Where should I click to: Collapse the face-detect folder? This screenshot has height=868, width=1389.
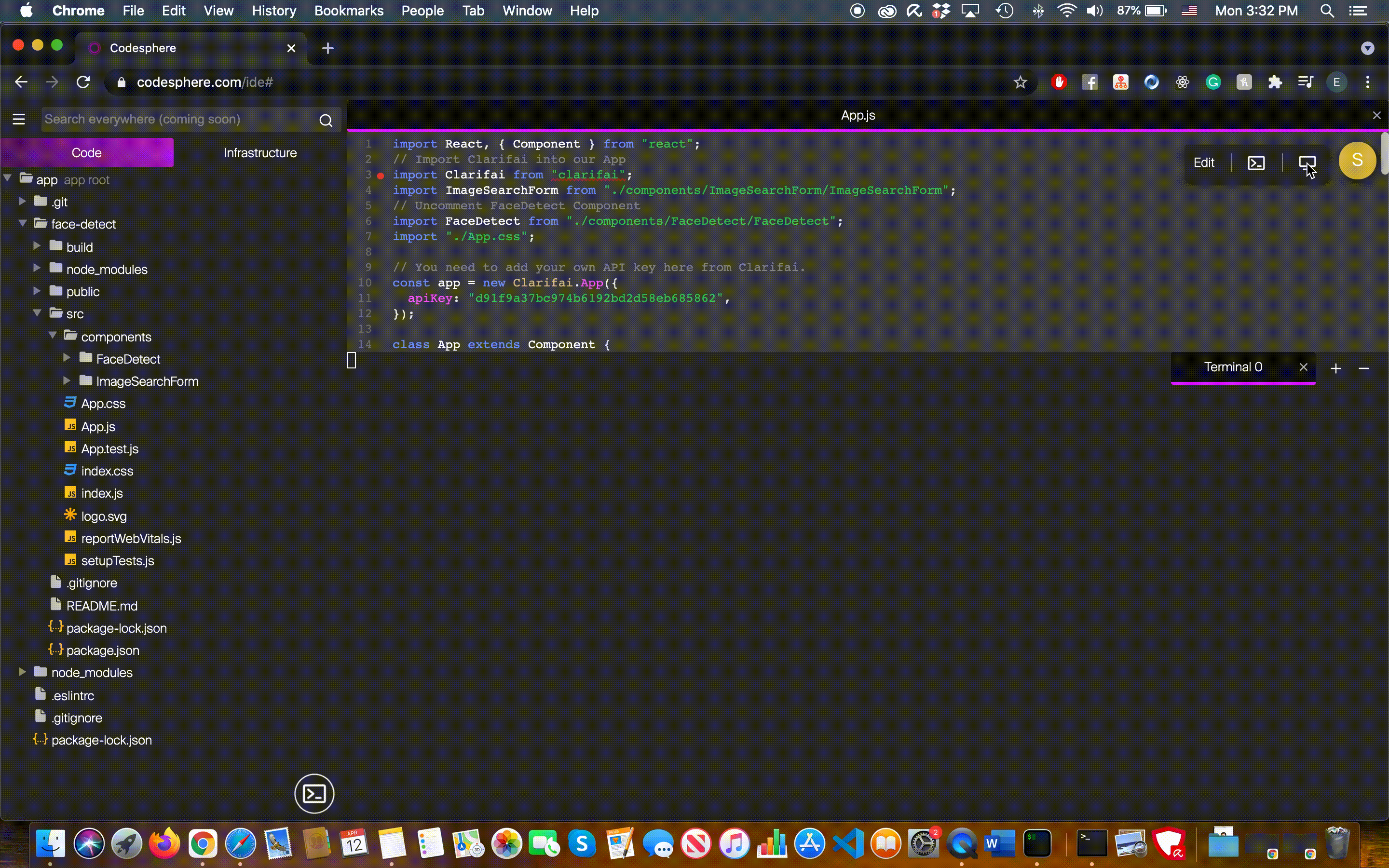pos(23,223)
